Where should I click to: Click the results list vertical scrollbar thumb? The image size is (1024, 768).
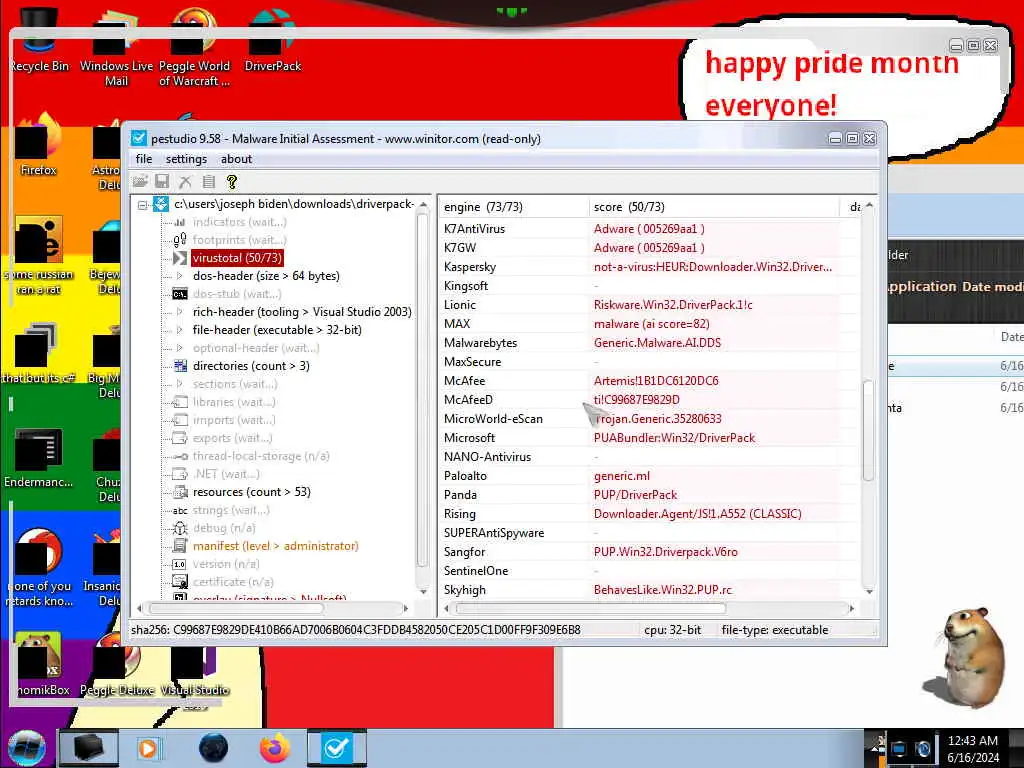point(868,430)
